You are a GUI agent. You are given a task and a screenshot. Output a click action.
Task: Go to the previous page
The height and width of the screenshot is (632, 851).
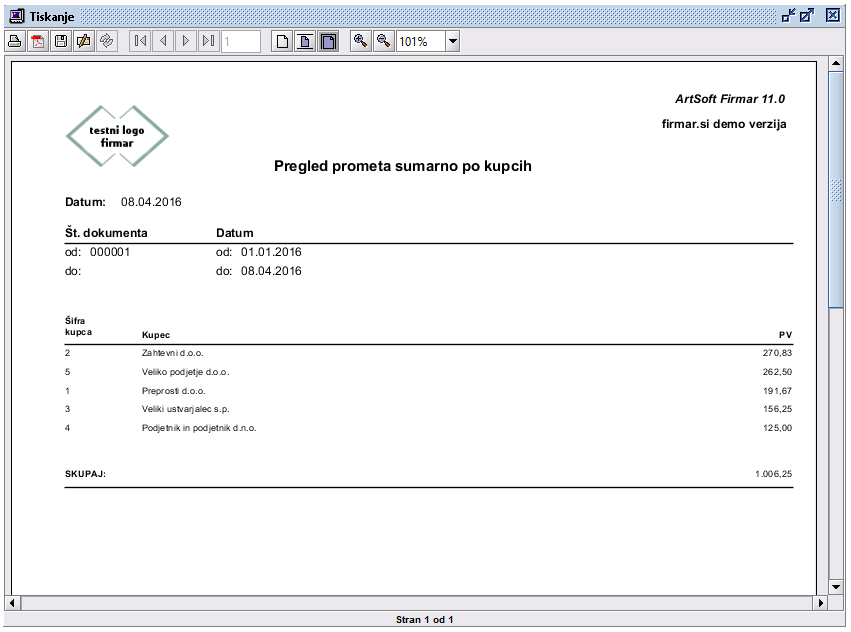(163, 41)
